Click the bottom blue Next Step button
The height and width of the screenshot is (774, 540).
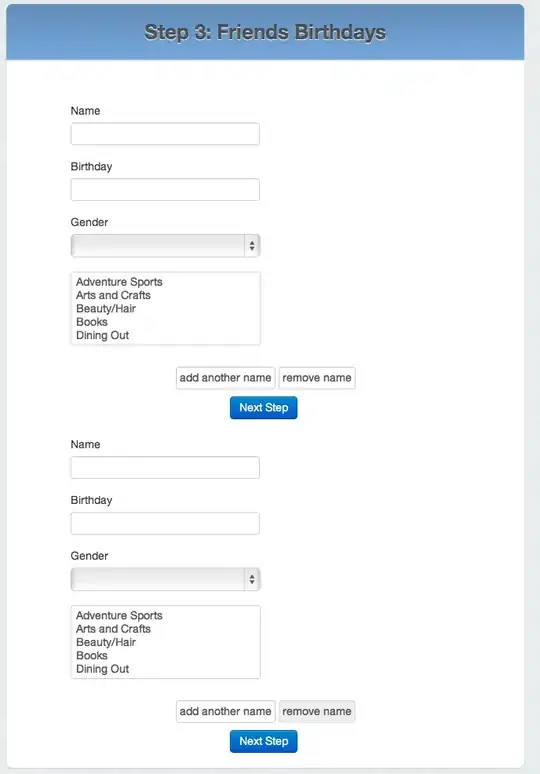pyautogui.click(x=264, y=741)
